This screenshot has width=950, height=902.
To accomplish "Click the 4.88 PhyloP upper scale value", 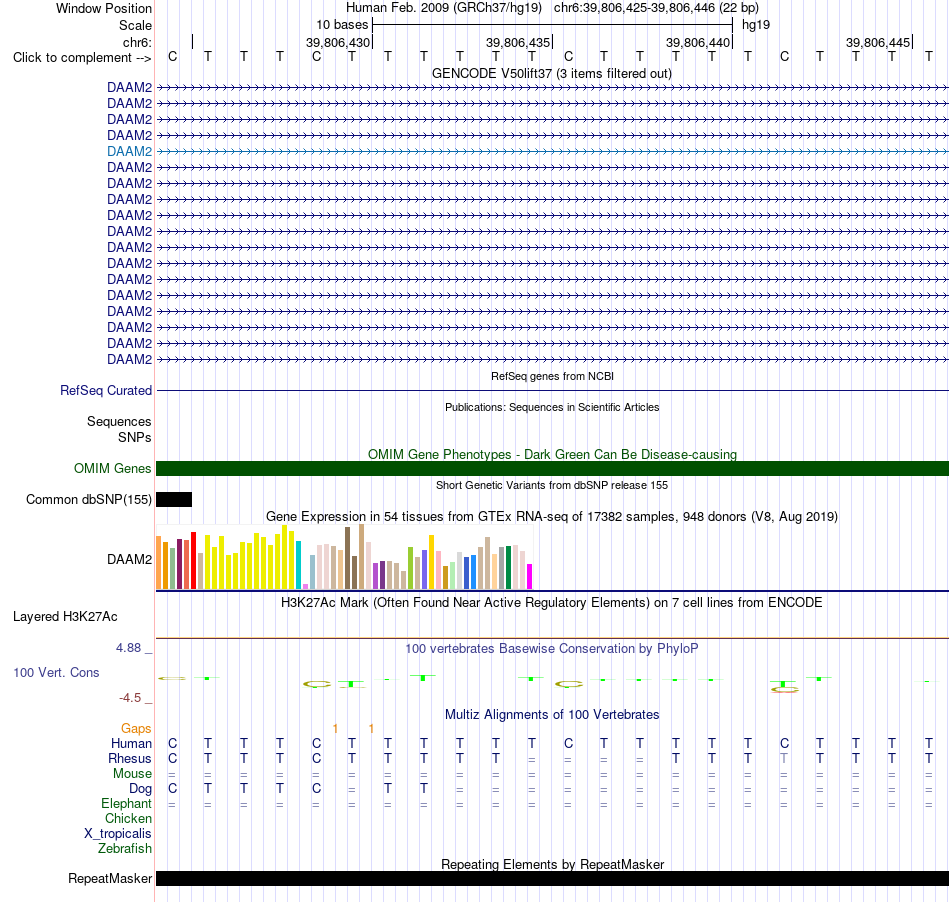I will pos(128,648).
